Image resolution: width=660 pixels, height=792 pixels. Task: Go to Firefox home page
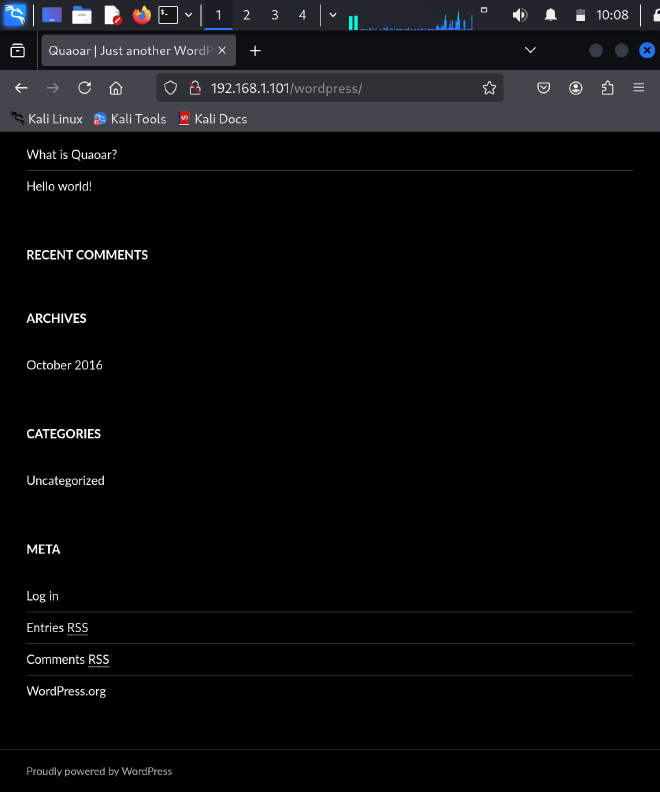pos(116,88)
